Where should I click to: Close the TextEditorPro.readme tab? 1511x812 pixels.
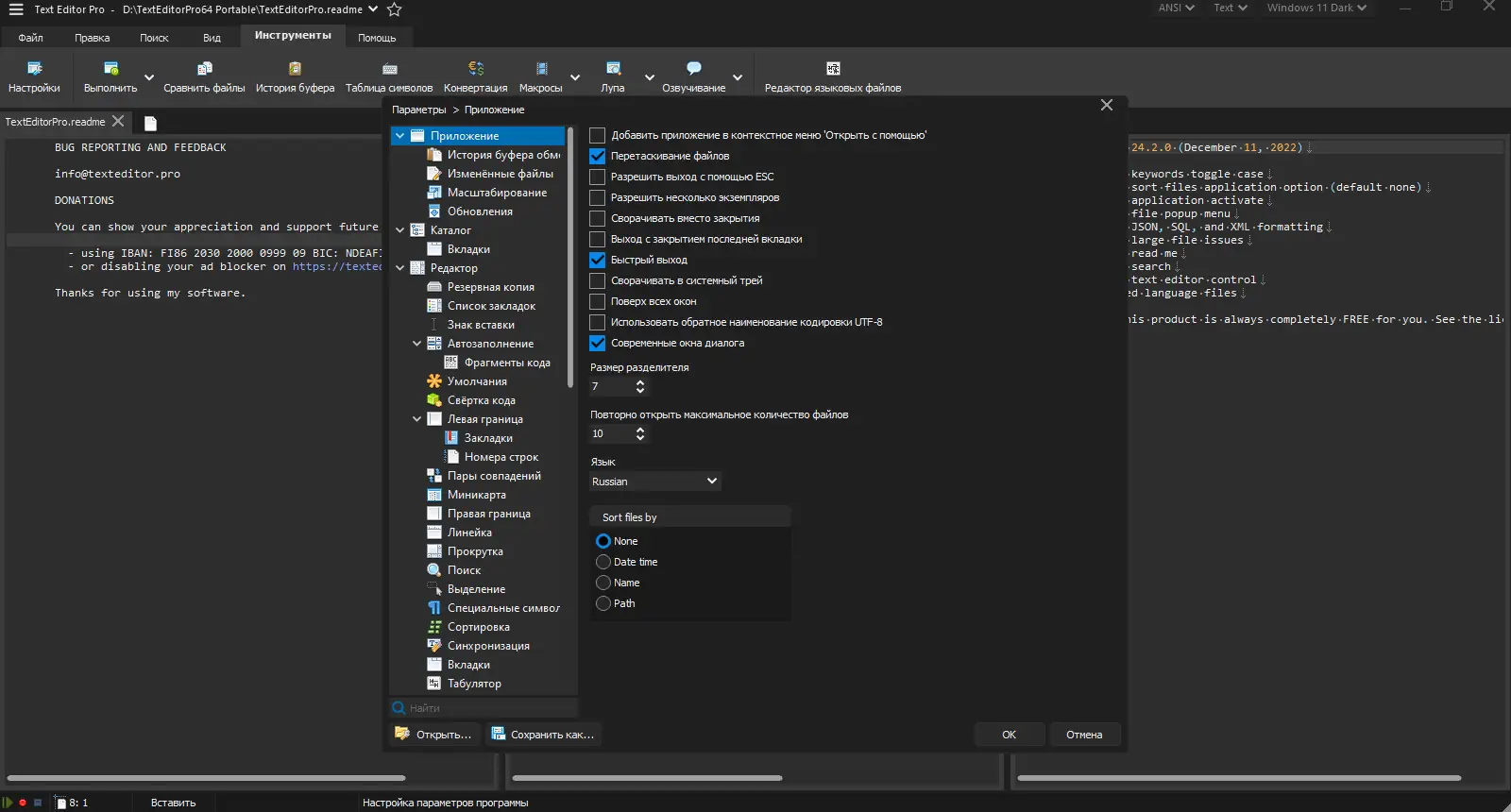[118, 121]
